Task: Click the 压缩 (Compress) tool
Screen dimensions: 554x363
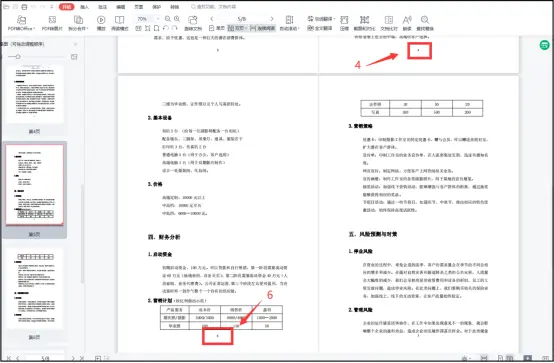Action: 344,23
